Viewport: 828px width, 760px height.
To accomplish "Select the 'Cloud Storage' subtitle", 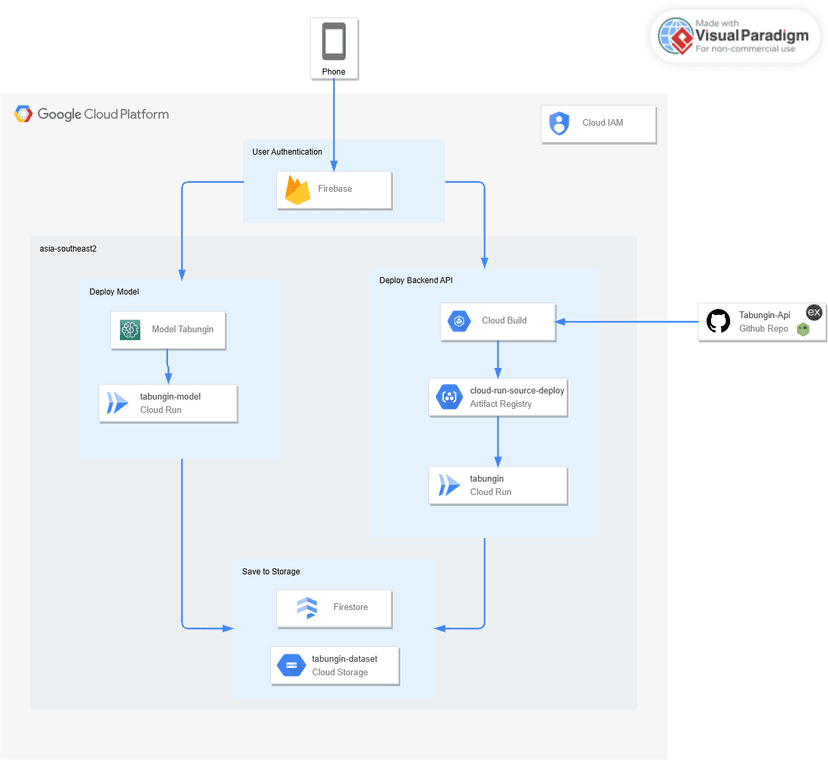I will [x=340, y=672].
